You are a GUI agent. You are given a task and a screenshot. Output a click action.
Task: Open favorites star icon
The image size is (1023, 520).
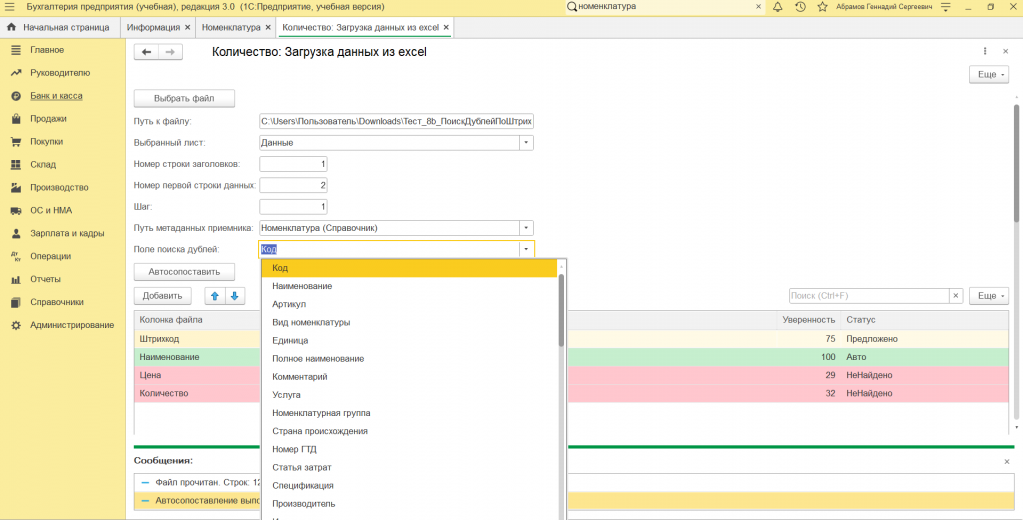tap(823, 7)
